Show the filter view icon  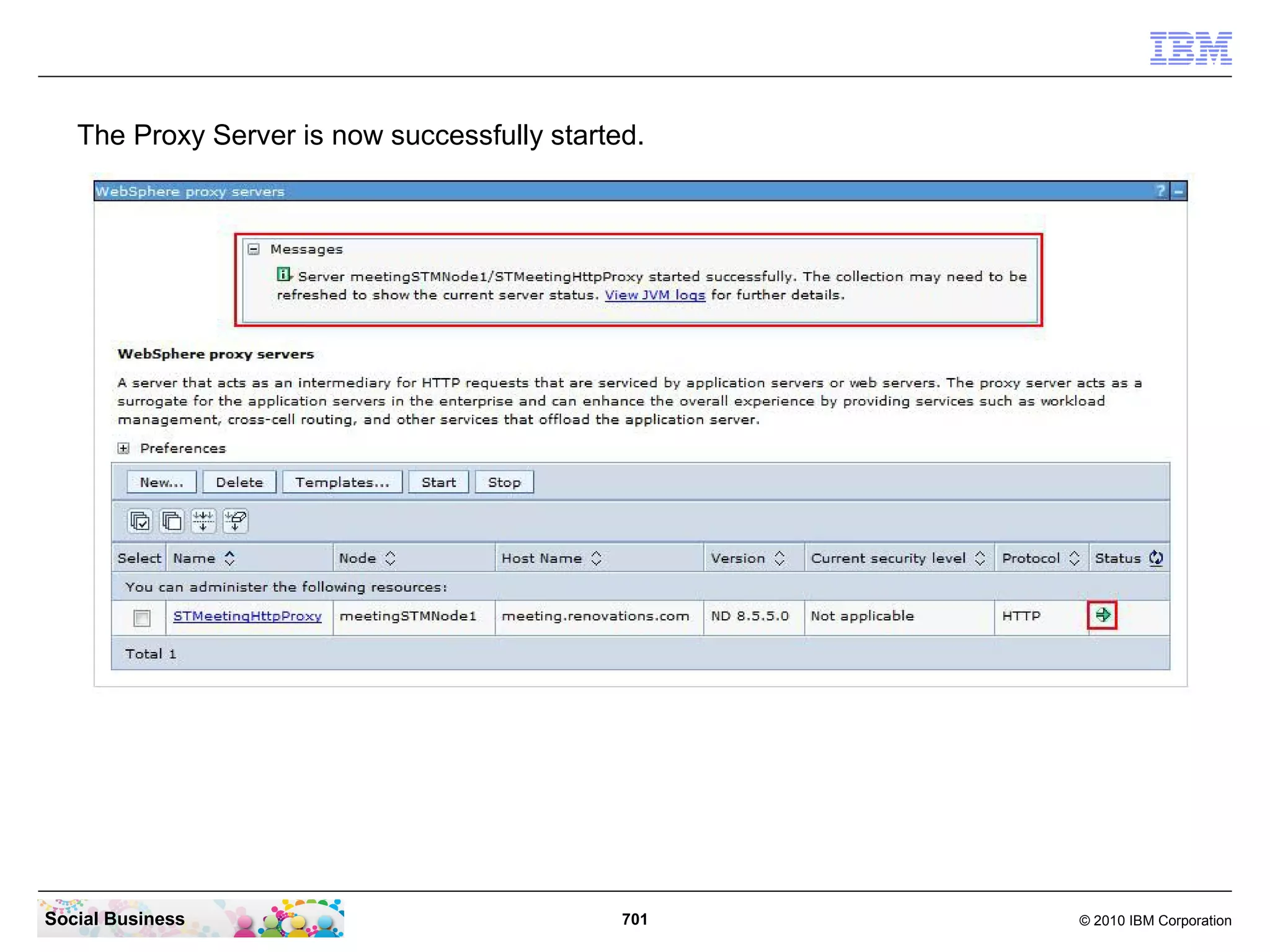tap(203, 521)
